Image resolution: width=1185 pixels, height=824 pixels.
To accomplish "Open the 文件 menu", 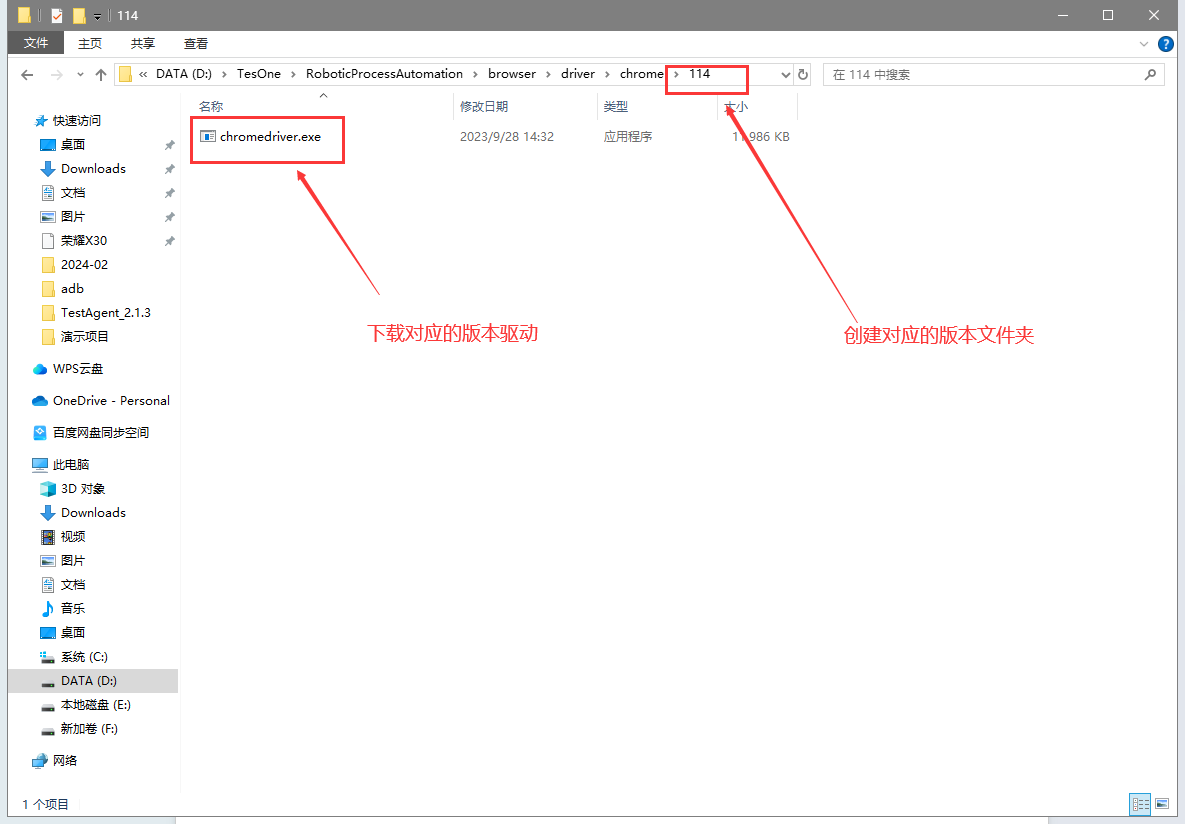I will tap(36, 43).
